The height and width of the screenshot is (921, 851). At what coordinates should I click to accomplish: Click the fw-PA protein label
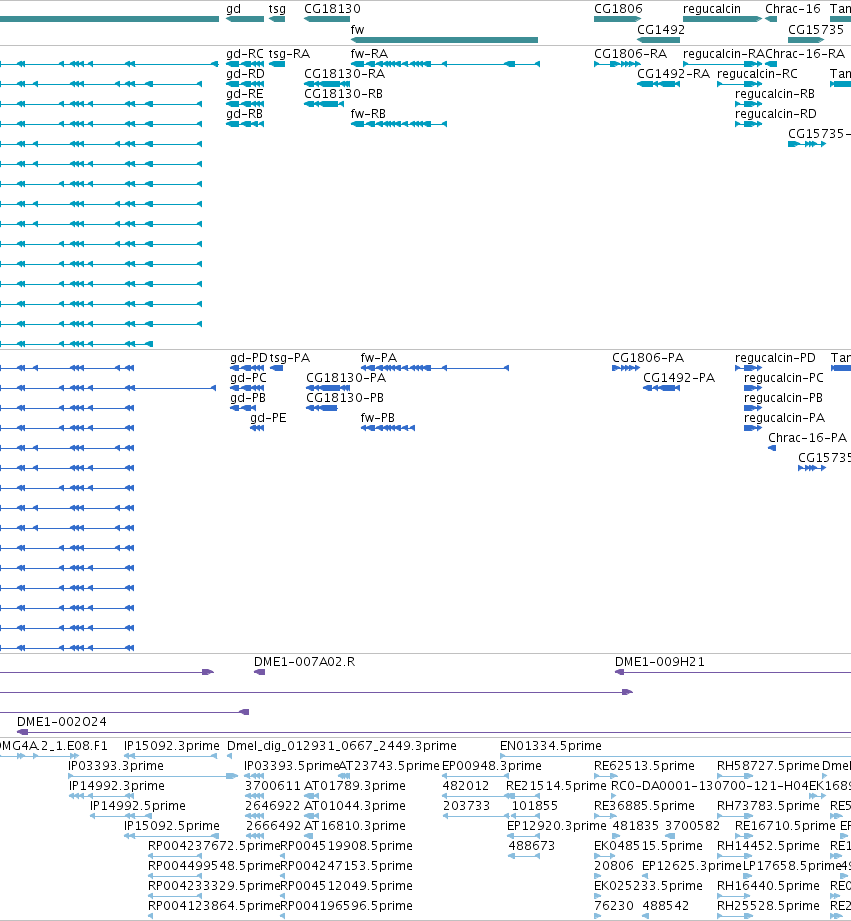pos(379,358)
